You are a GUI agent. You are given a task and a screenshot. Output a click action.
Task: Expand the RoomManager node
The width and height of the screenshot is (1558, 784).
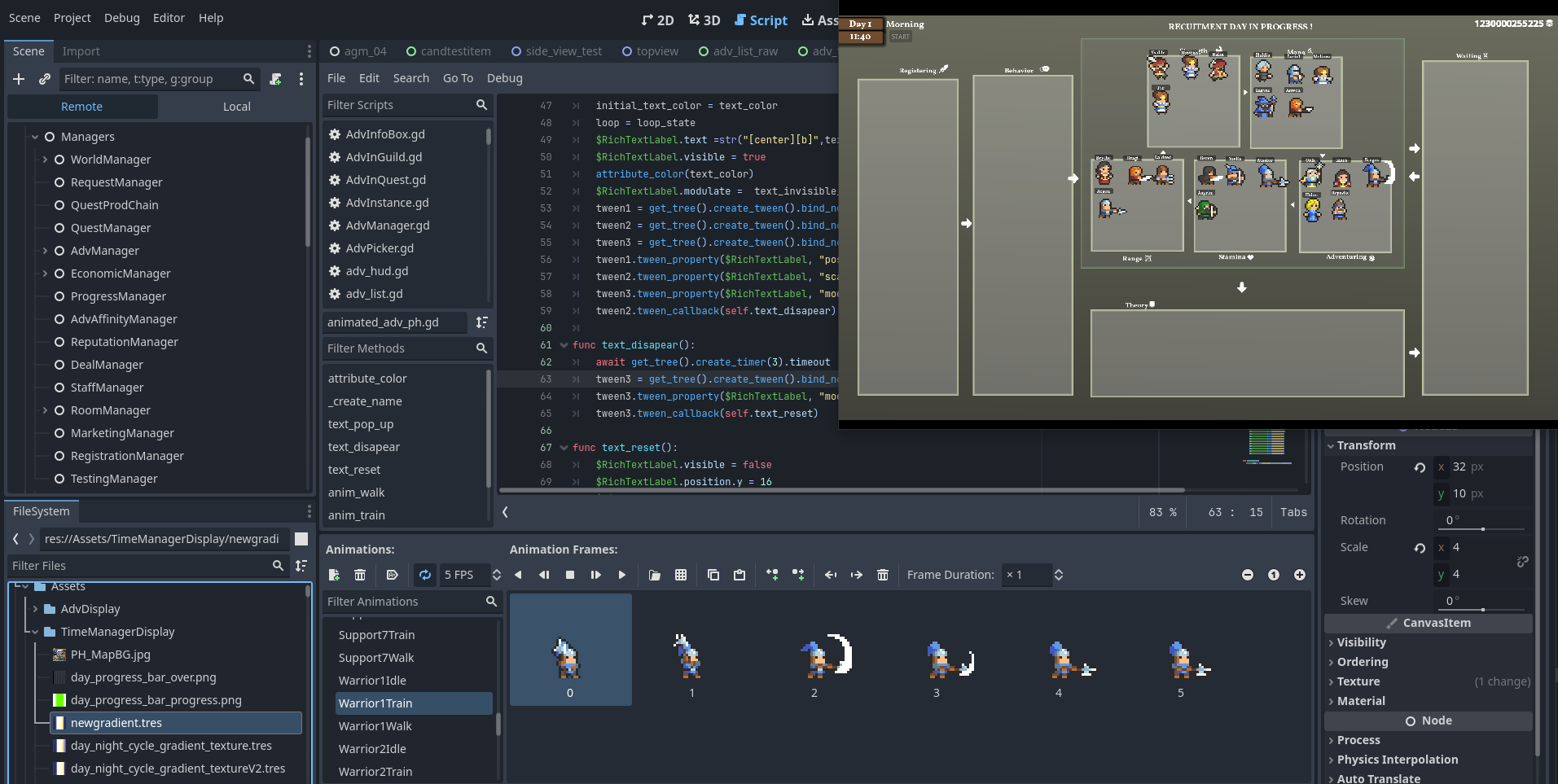45,410
